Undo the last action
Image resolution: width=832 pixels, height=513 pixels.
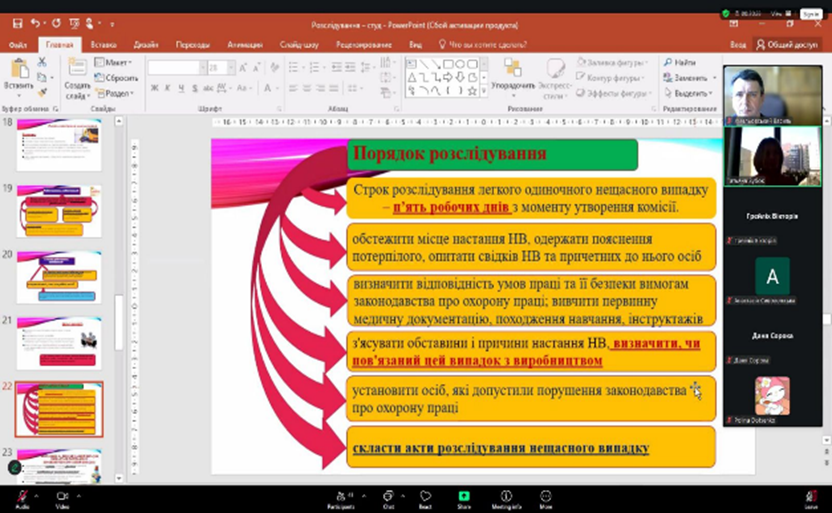pos(35,23)
